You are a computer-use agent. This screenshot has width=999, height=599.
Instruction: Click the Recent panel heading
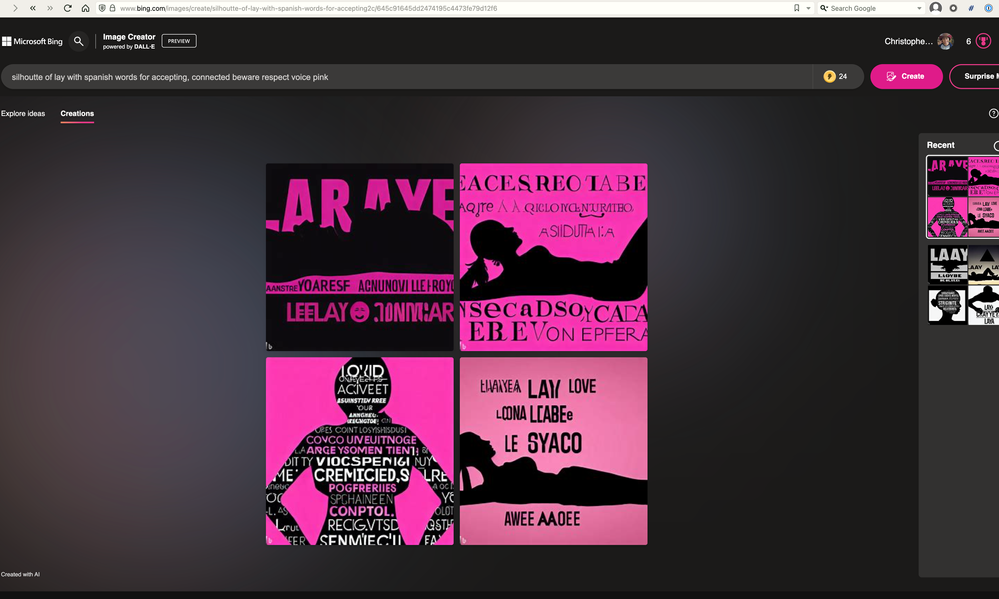pyautogui.click(x=940, y=145)
